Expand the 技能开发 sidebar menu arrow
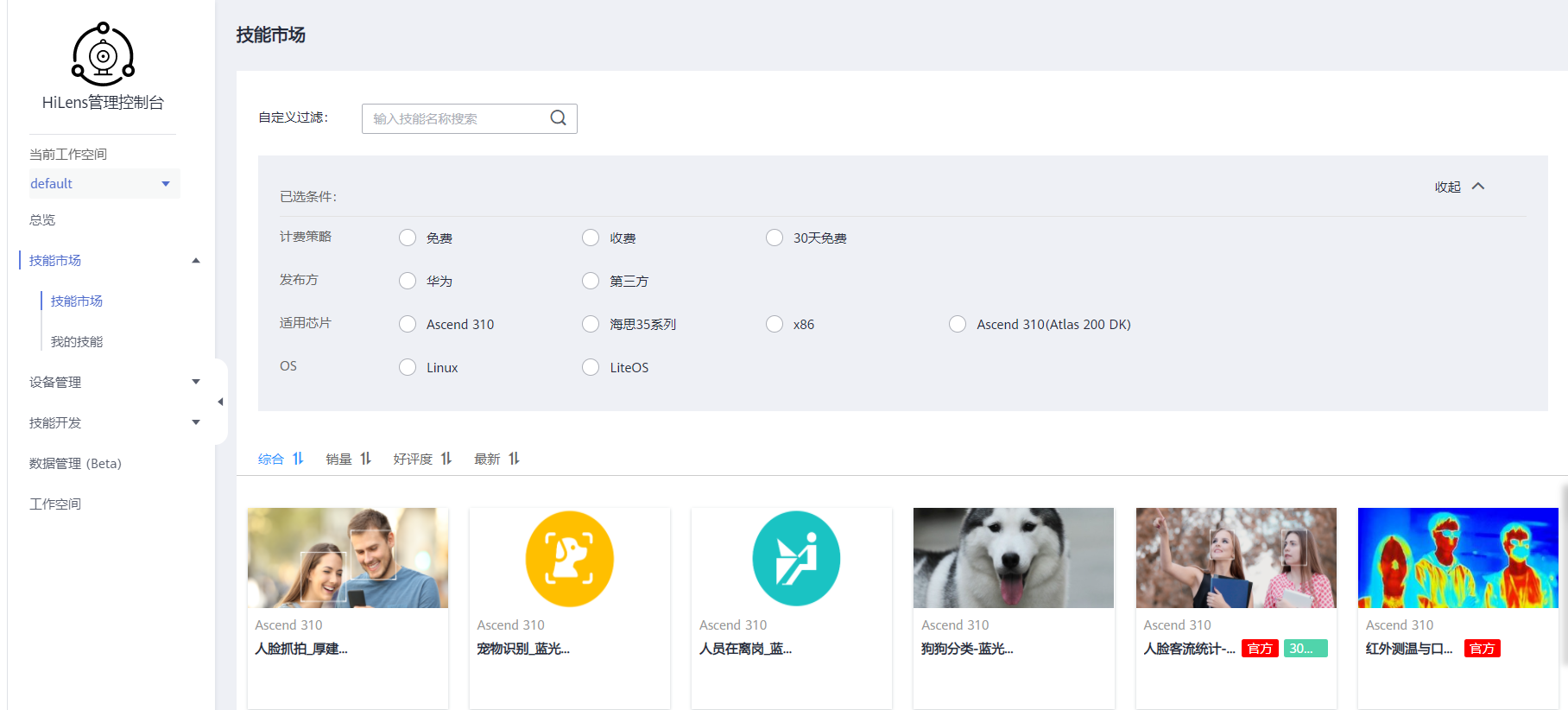Screen dimensions: 1568x710 point(196,422)
